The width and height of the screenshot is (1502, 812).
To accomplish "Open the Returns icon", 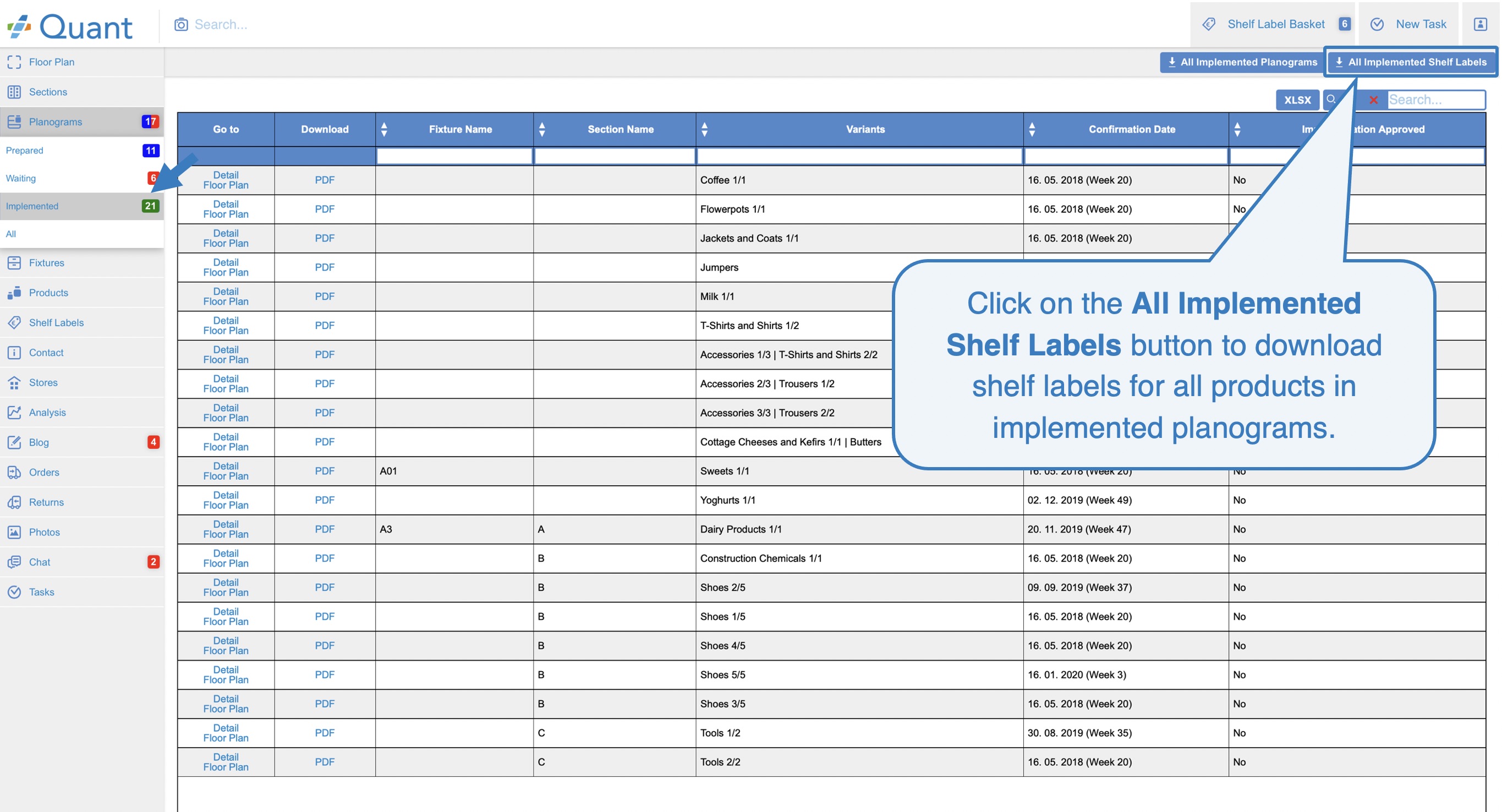I will point(14,502).
